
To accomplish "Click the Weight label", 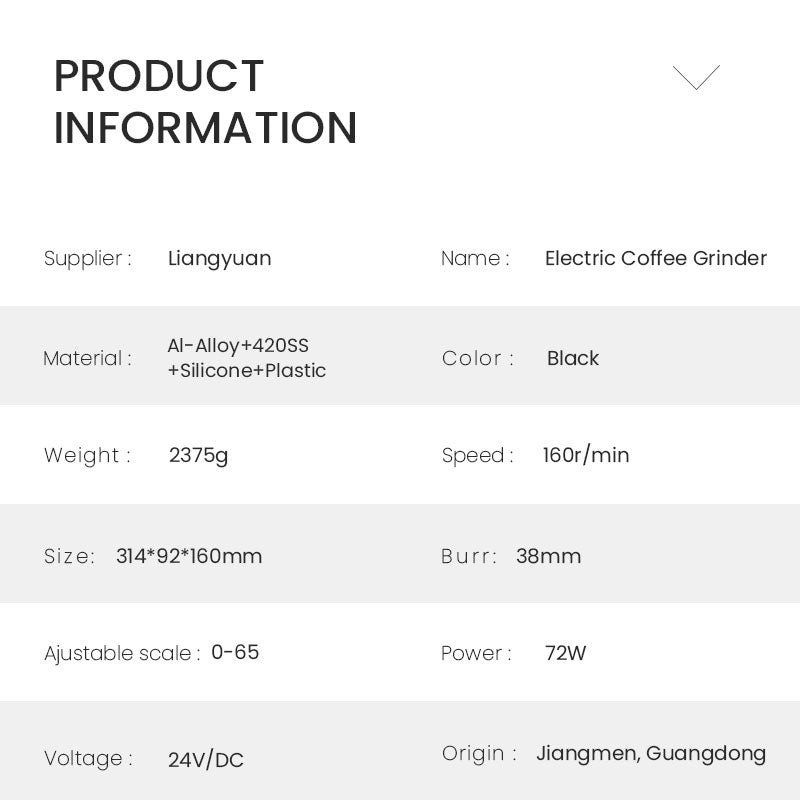I will coord(87,455).
